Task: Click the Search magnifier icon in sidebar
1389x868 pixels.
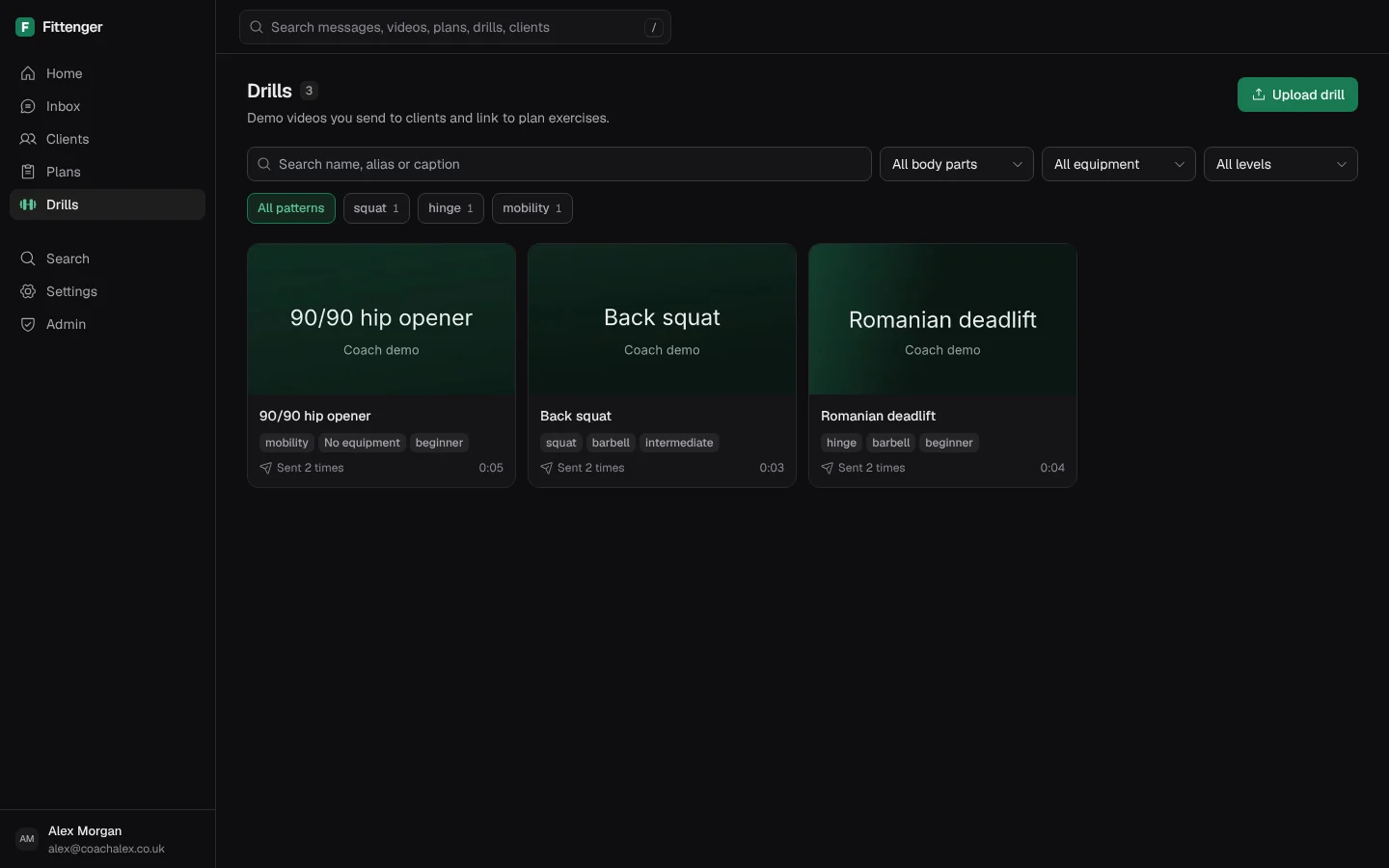Action: coord(28,258)
